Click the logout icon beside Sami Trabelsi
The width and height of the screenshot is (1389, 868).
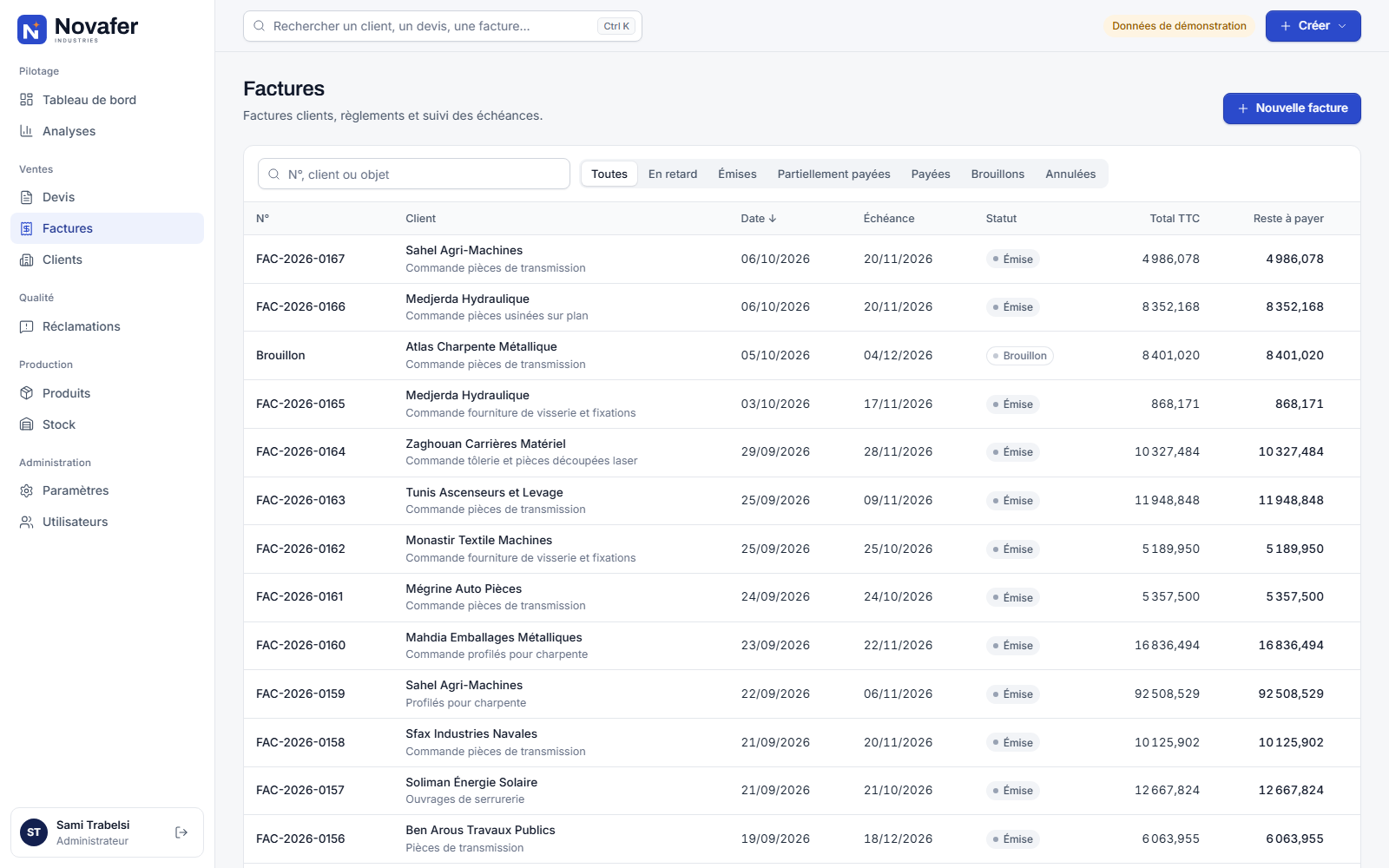point(181,832)
